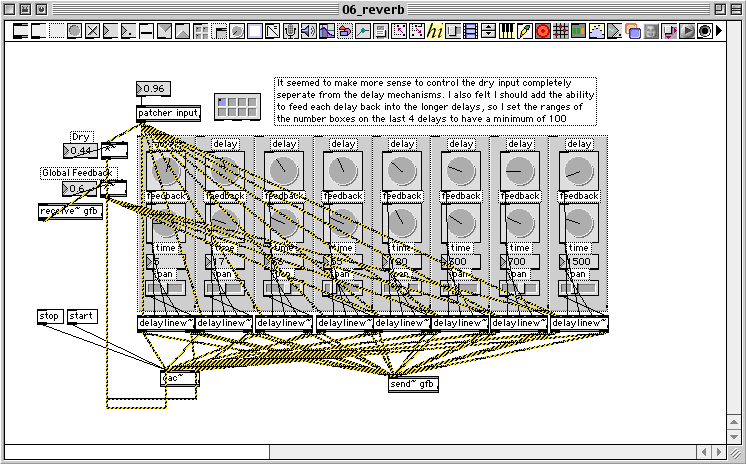Select the message box palette tool
Image resolution: width=746 pixels, height=464 pixels.
coord(39,31)
